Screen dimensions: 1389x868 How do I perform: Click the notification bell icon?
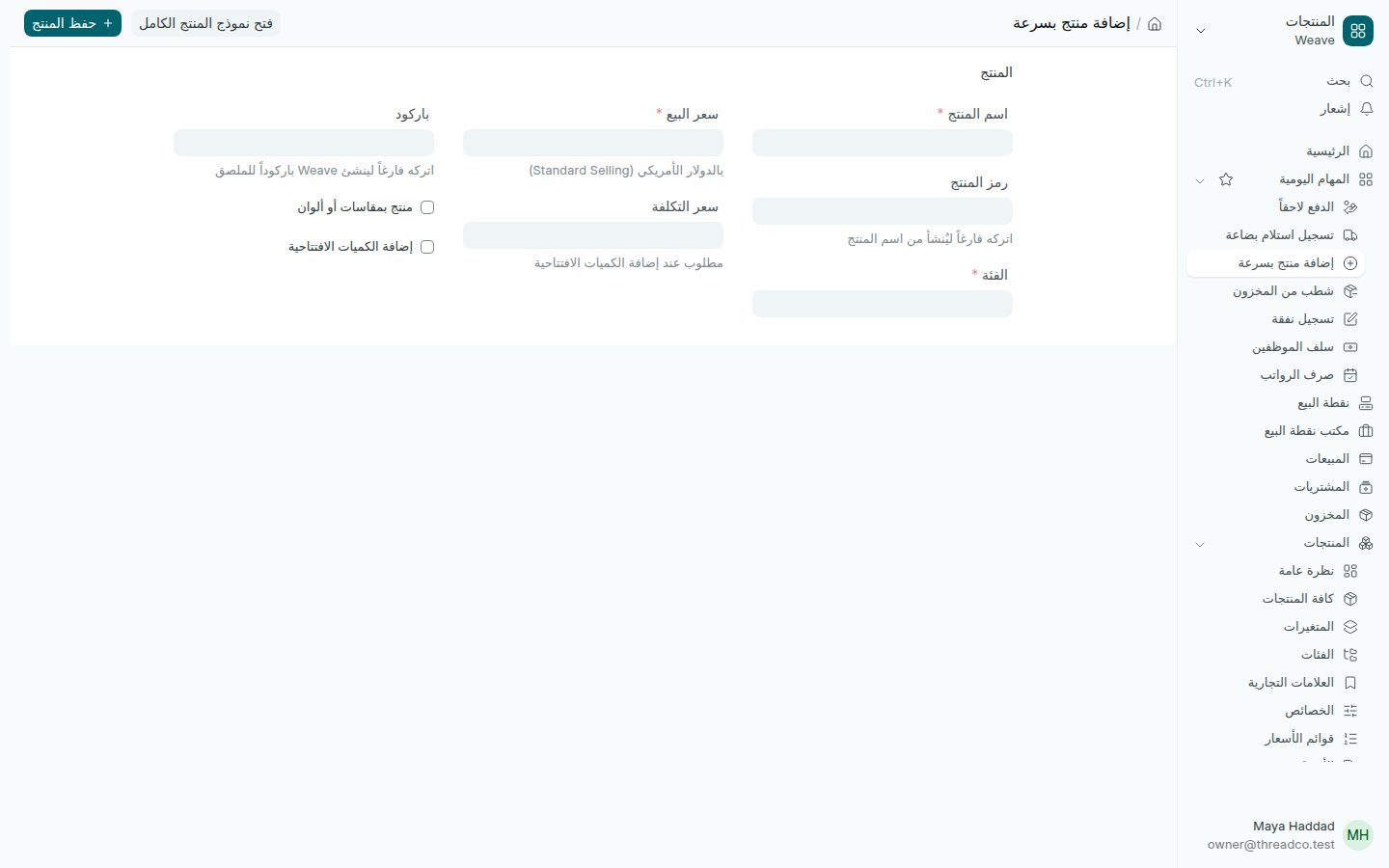coord(1366,109)
